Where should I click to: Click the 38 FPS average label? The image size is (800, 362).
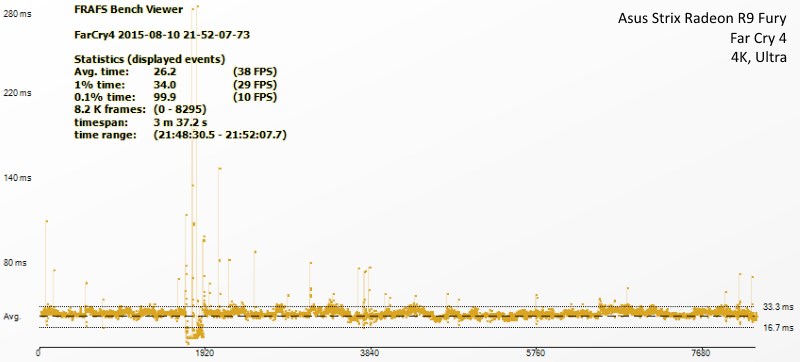pyautogui.click(x=255, y=71)
